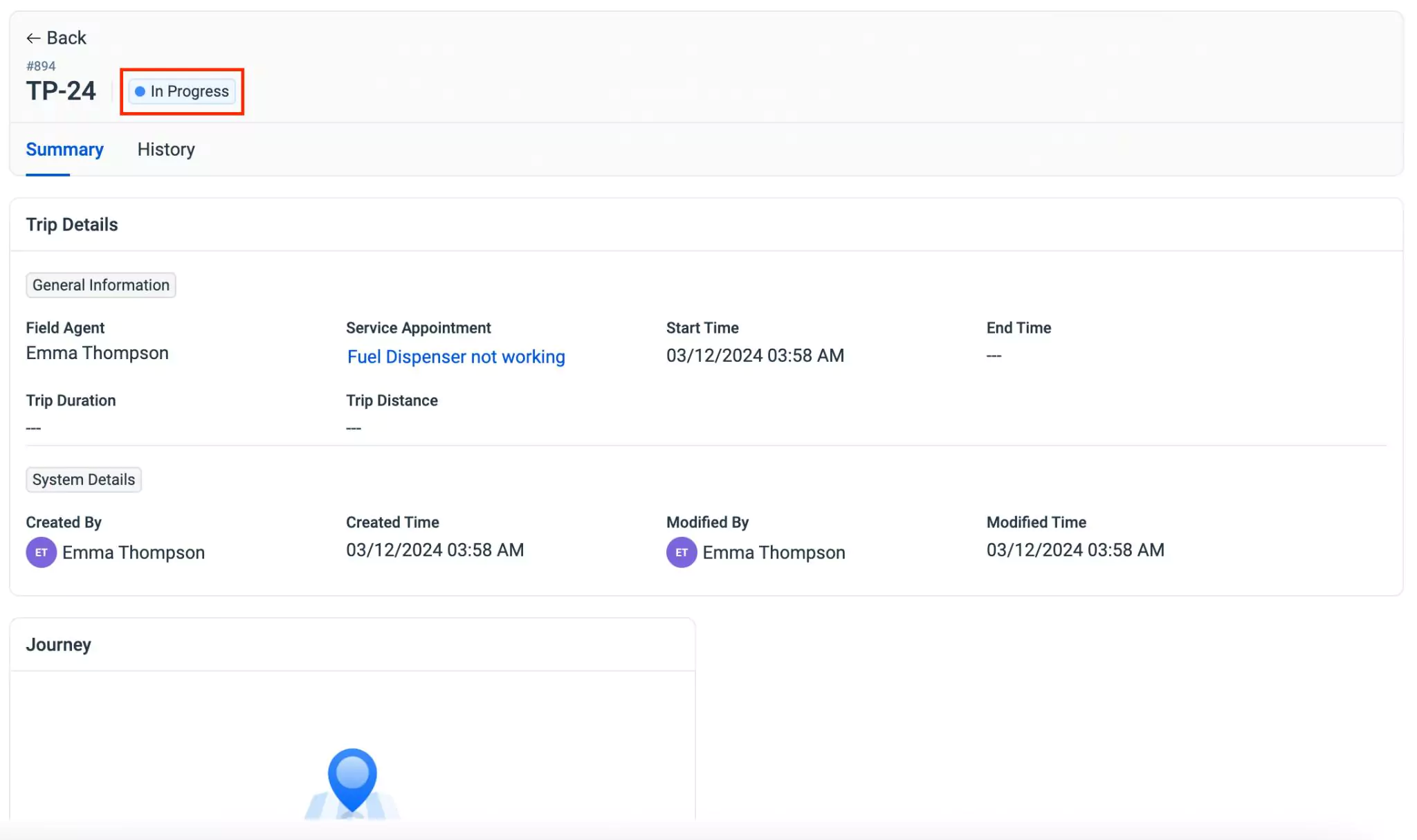Click the System Details section label
The image size is (1417, 840).
pyautogui.click(x=84, y=480)
